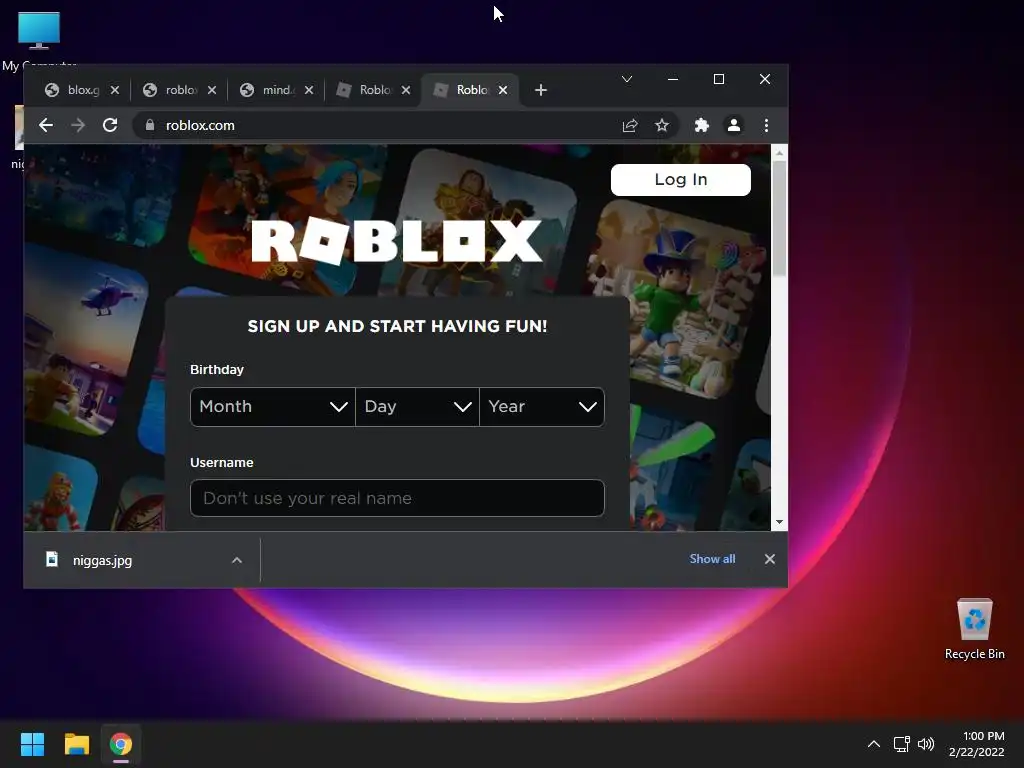
Task: Open the downloaded jpg file item
Action: pos(102,560)
